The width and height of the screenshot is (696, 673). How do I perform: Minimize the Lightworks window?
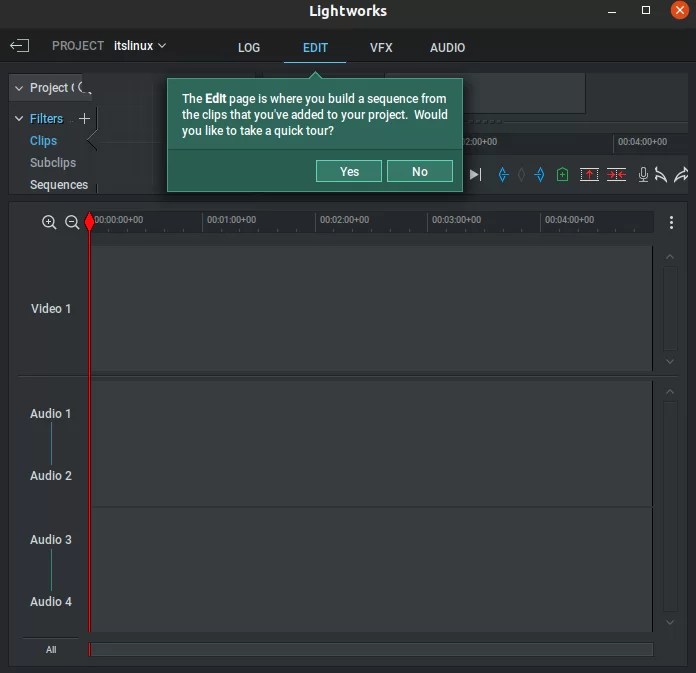point(612,11)
